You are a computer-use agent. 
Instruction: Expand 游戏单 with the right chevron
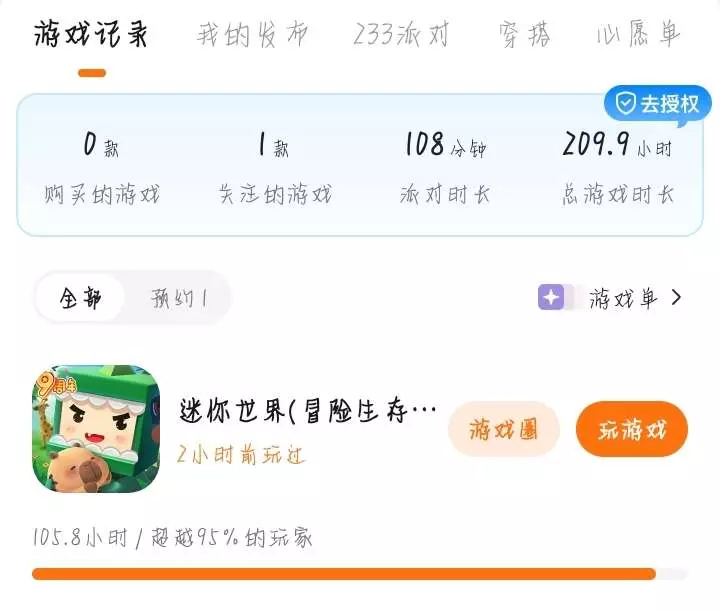[676, 298]
